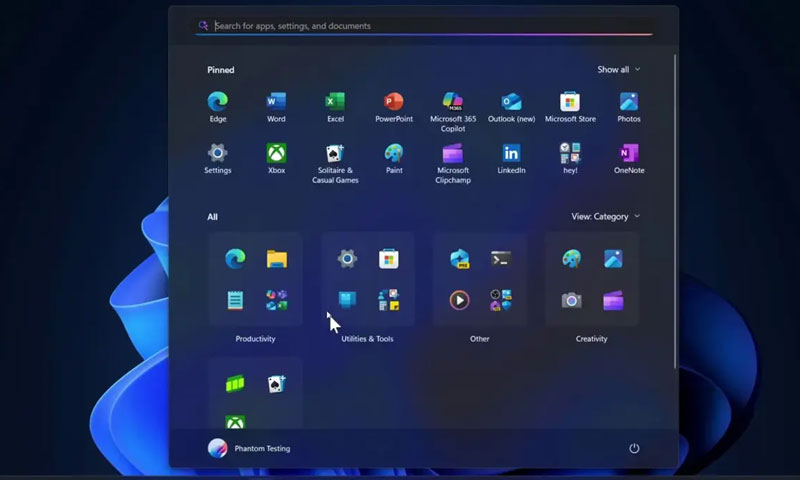
Task: Open Microsoft 365 Copilot app
Action: click(x=453, y=112)
